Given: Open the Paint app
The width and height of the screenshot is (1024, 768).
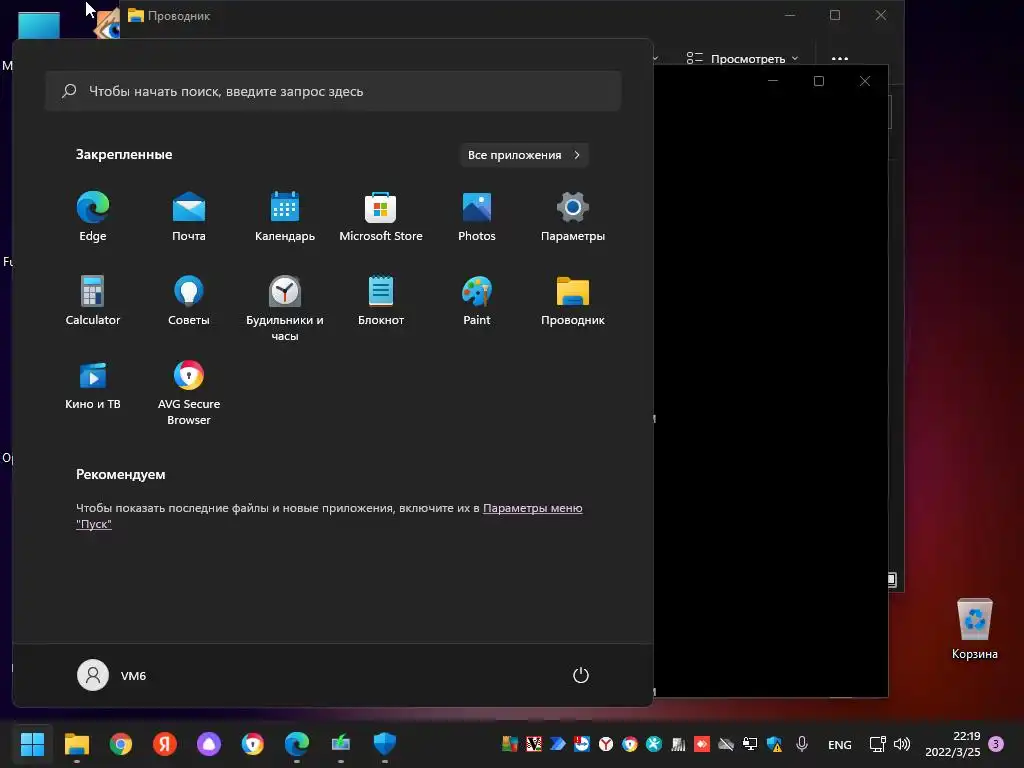Looking at the screenshot, I should (x=477, y=301).
